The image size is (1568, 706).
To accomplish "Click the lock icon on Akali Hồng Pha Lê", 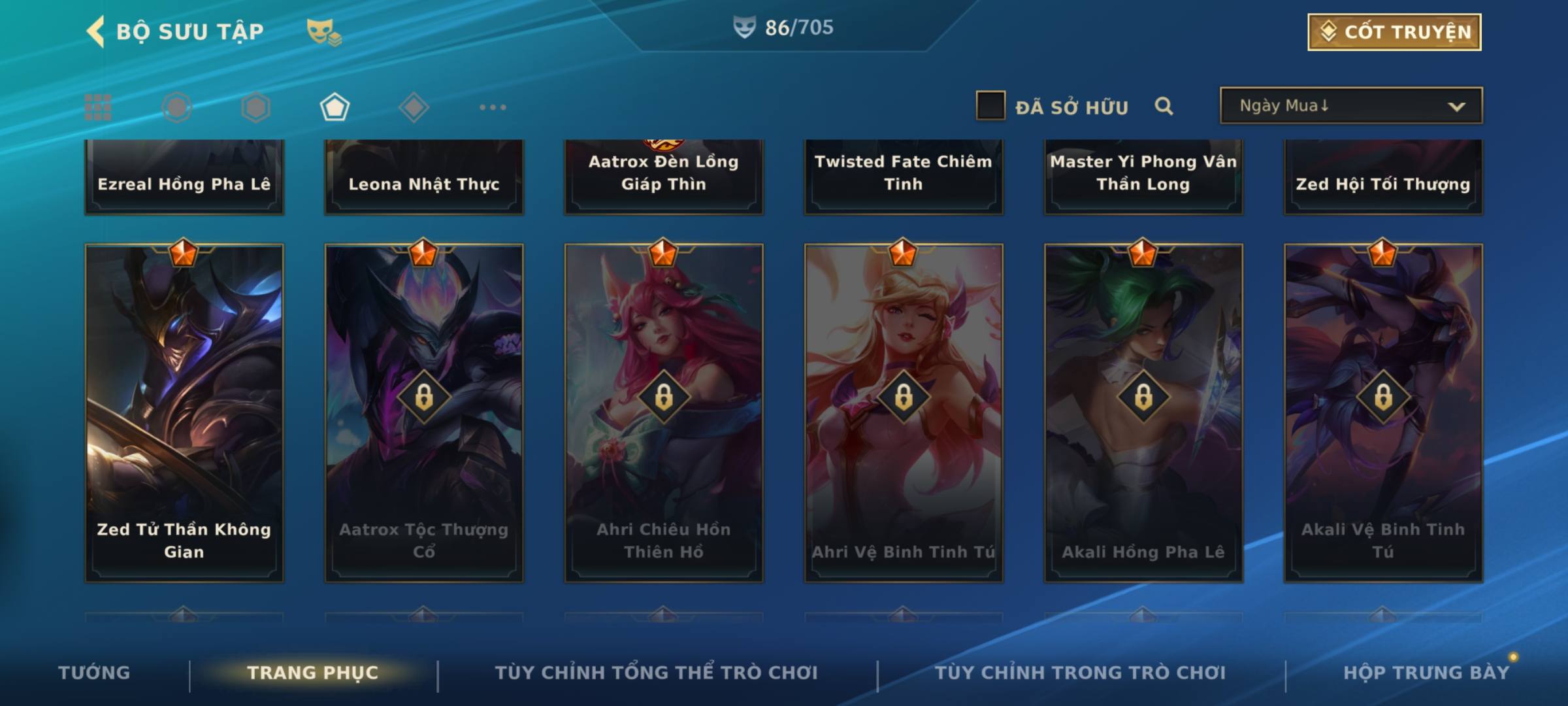I will [x=1143, y=397].
